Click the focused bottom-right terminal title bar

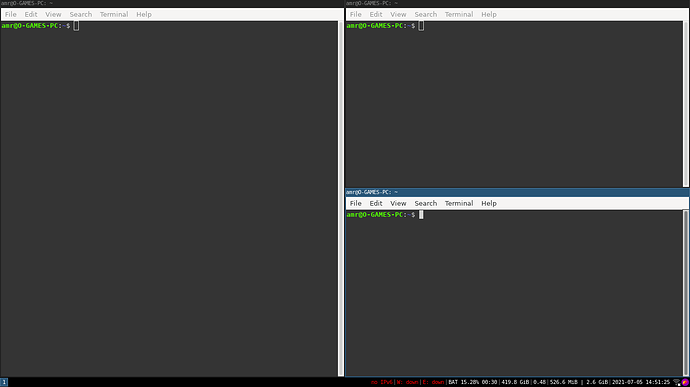[518, 192]
